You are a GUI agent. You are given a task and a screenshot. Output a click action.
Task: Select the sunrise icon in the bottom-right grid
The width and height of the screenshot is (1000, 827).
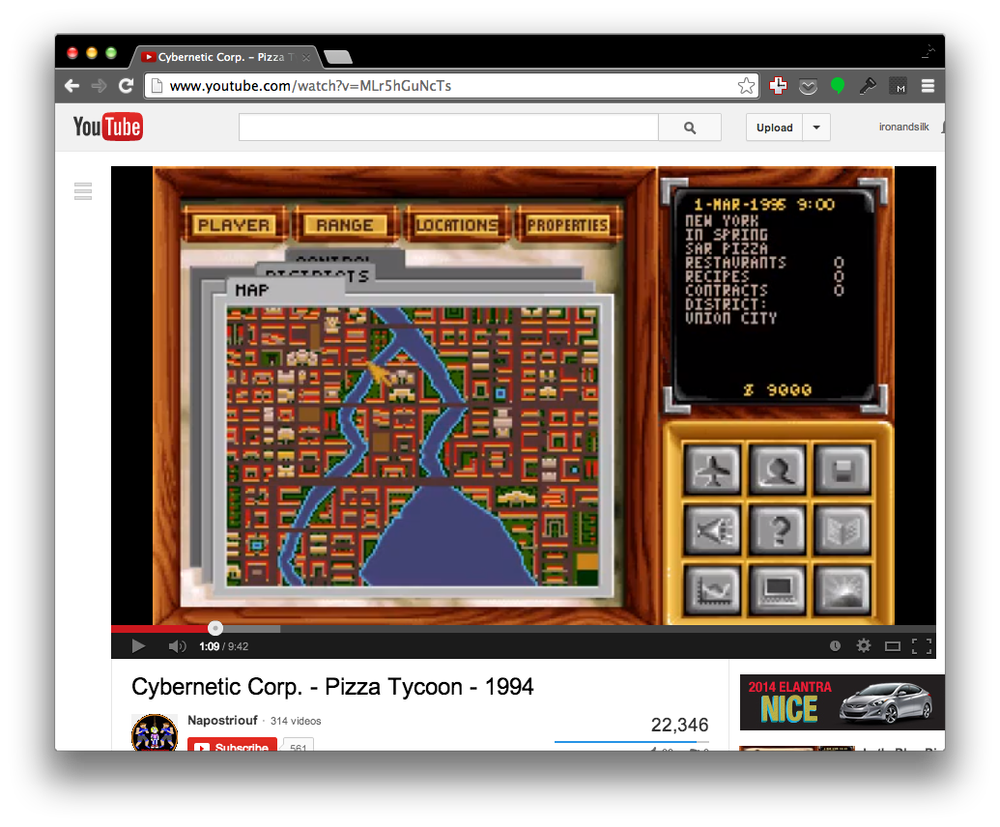pyautogui.click(x=843, y=590)
